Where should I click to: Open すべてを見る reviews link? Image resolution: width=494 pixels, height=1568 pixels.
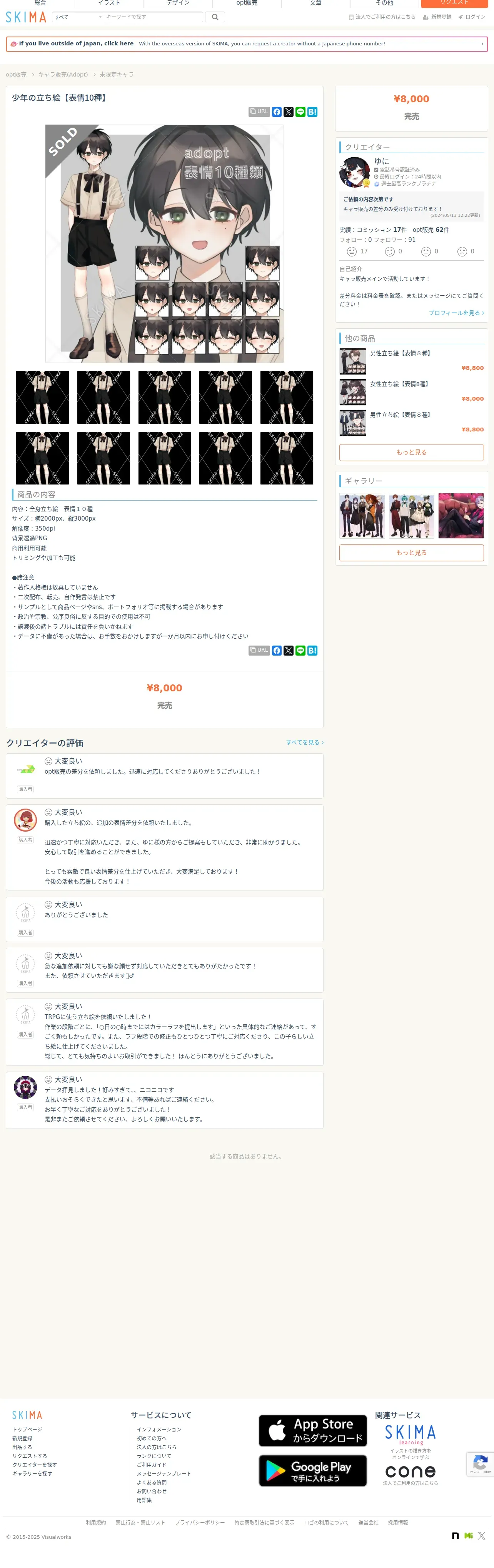pyautogui.click(x=305, y=742)
